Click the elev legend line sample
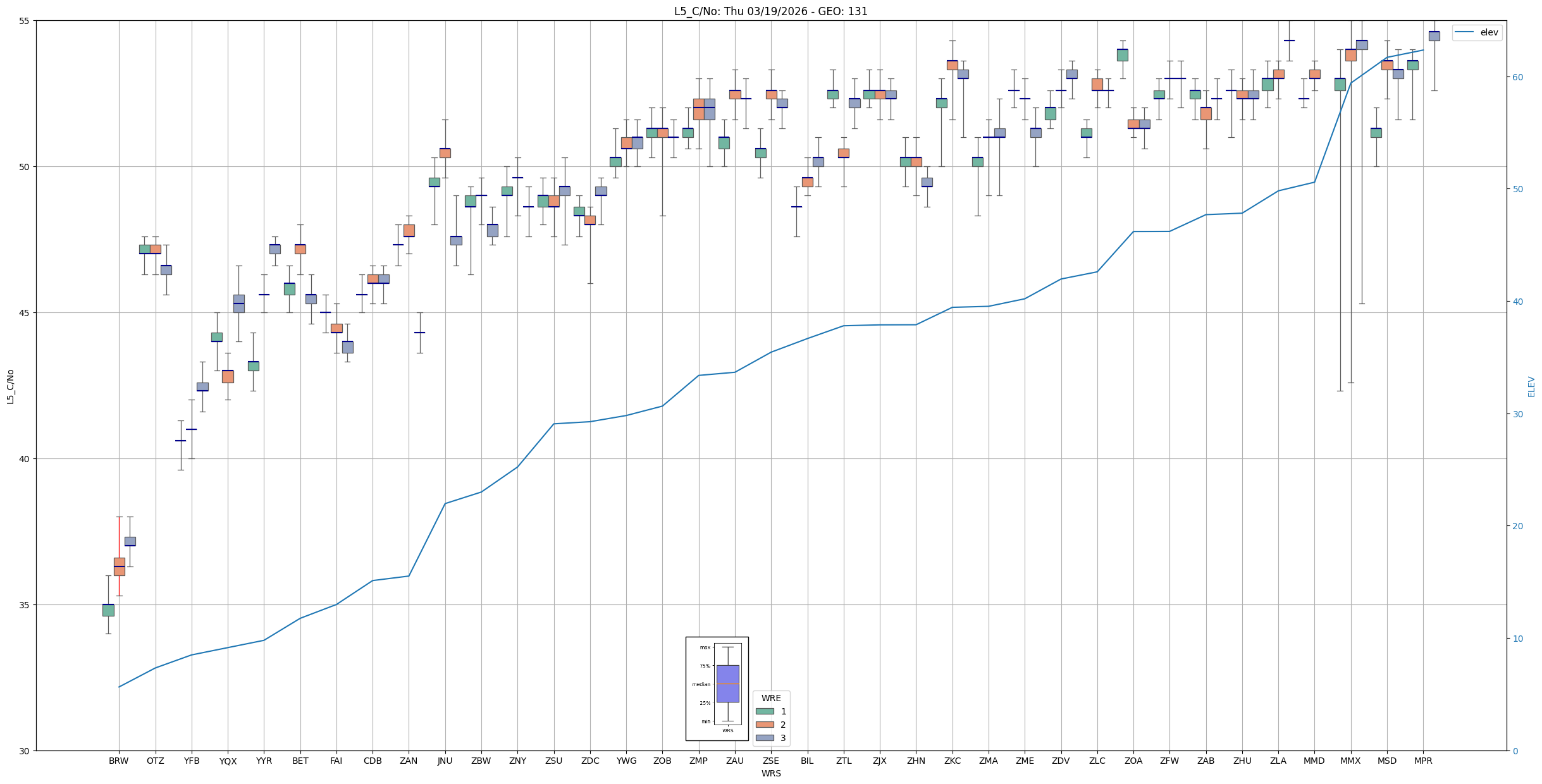Image resolution: width=1542 pixels, height=784 pixels. tap(1465, 32)
